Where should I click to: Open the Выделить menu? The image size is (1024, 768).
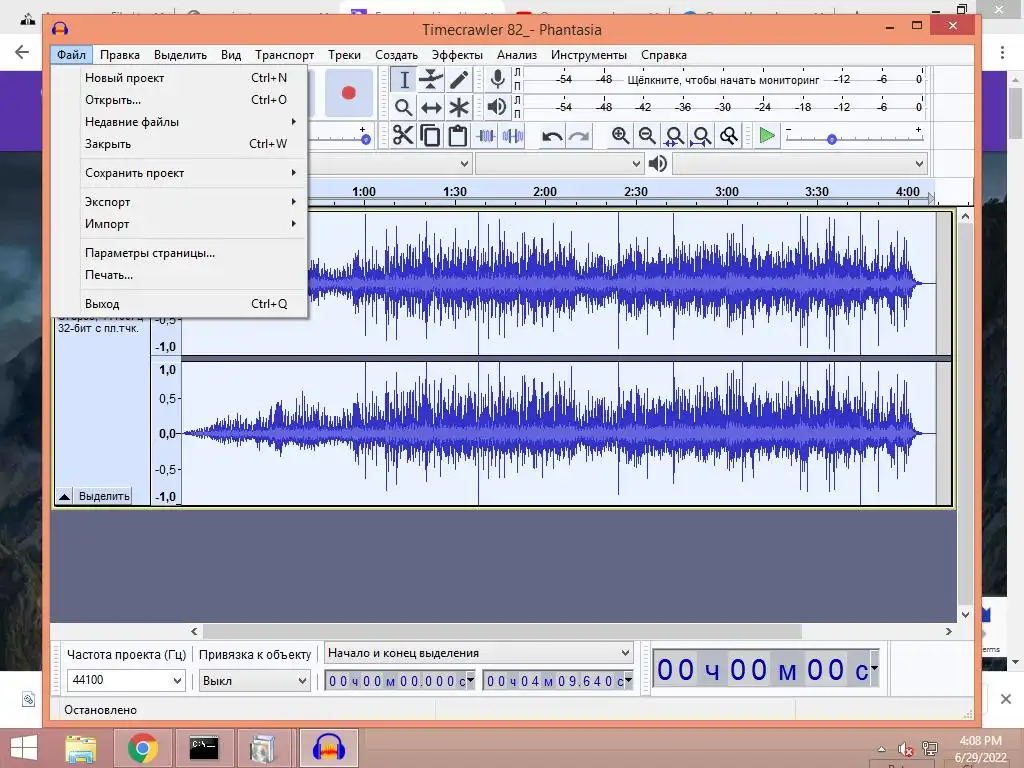click(x=180, y=55)
